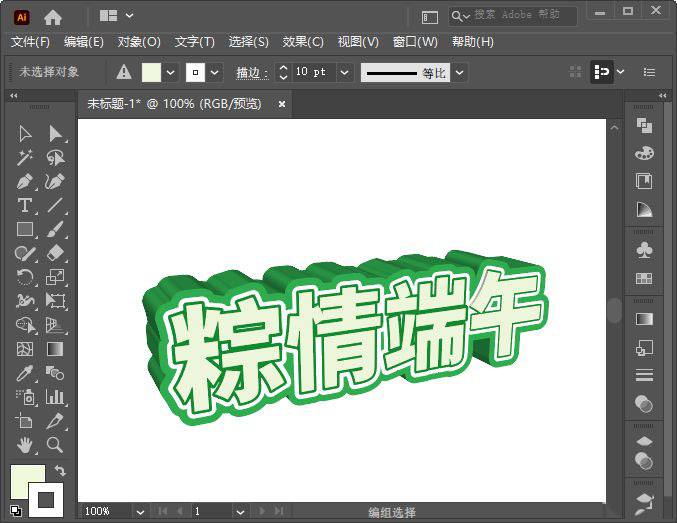
Task: Select the Perspective Grid tool
Action: [55, 325]
